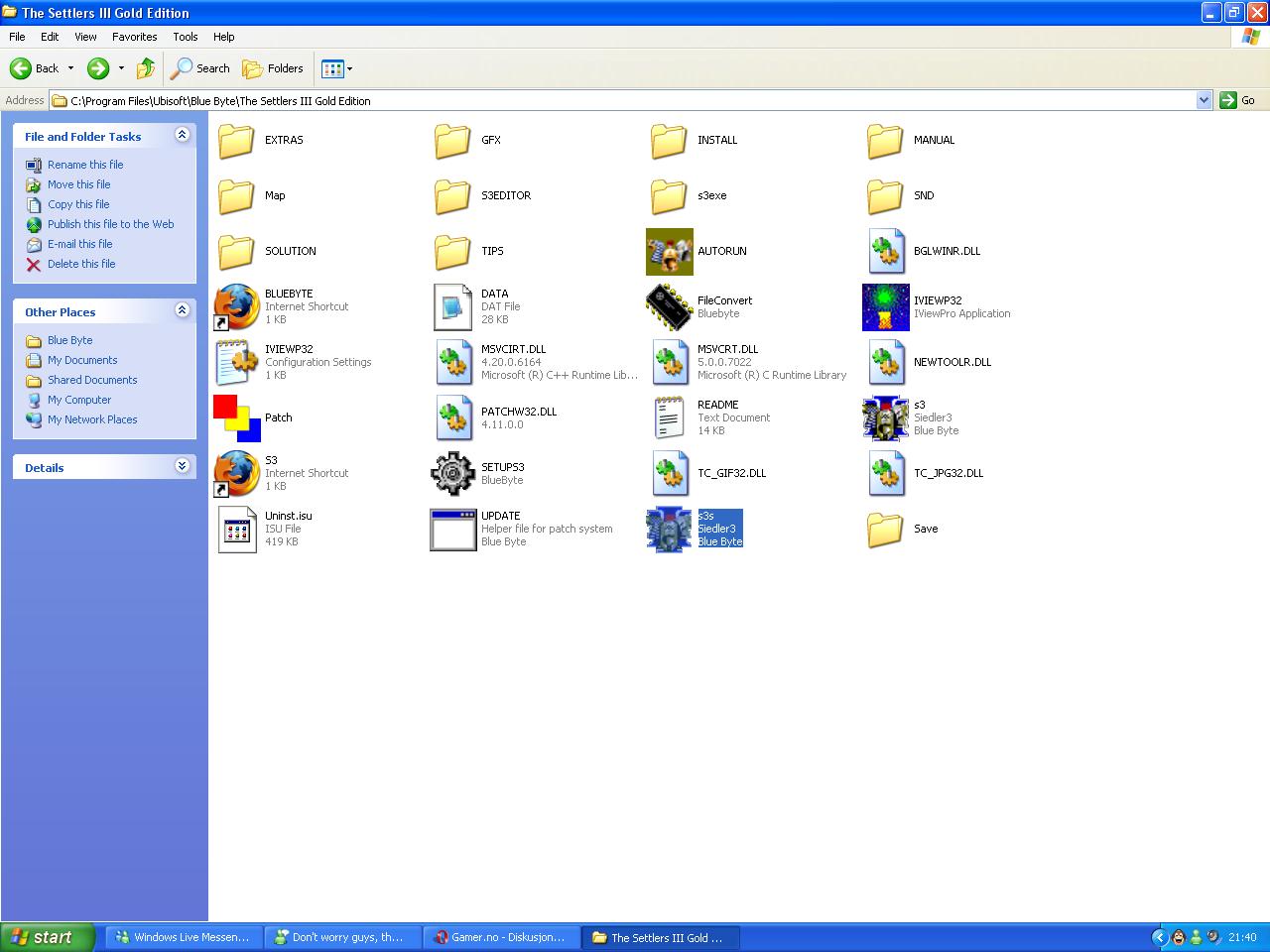Open the Windows Start button
The width and height of the screenshot is (1270, 952).
pyautogui.click(x=48, y=937)
